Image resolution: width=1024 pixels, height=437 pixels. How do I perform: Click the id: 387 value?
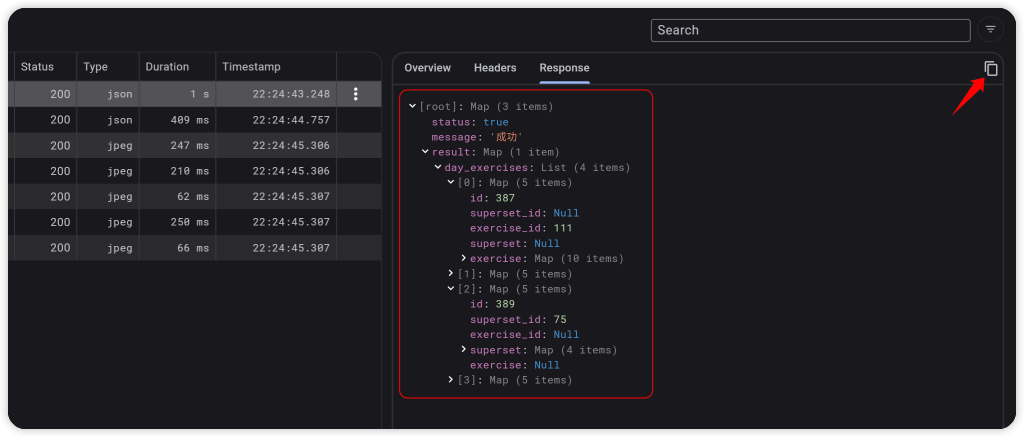point(505,198)
